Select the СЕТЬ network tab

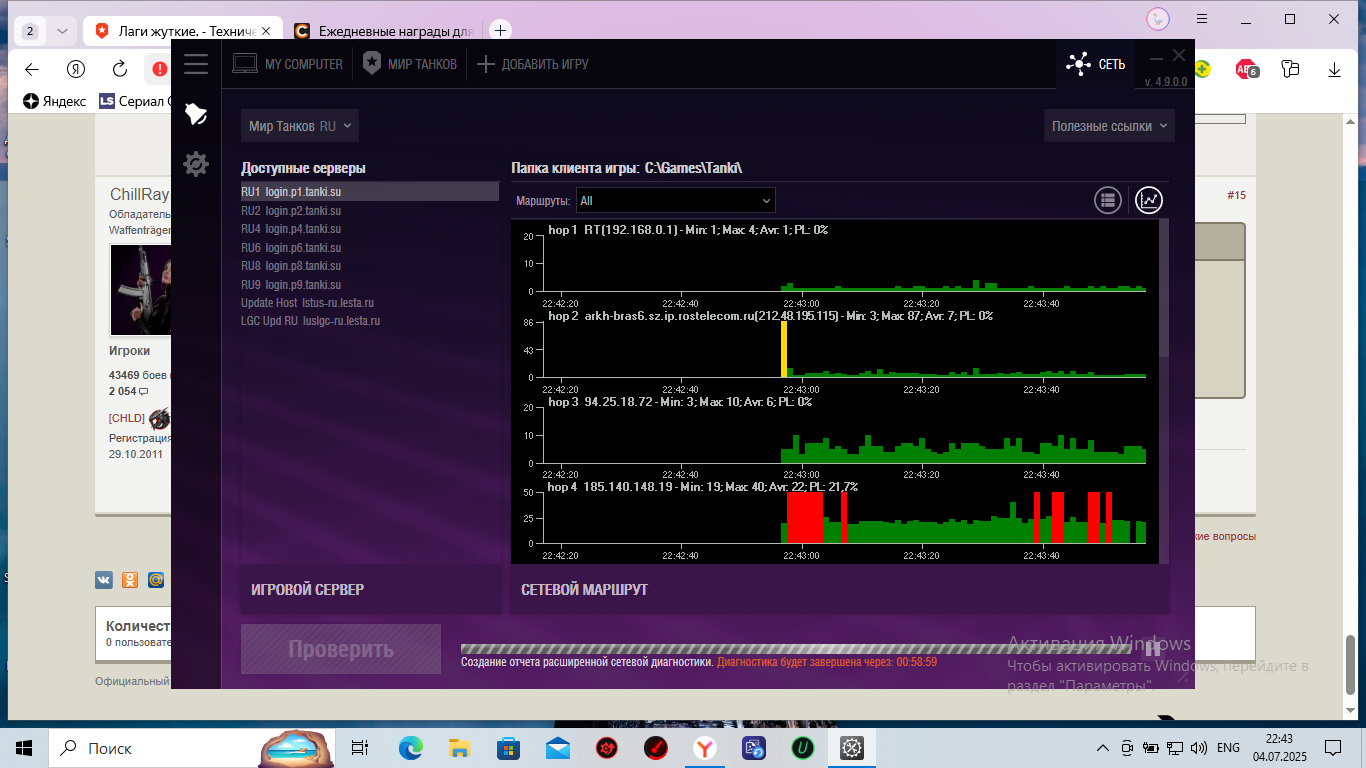1095,64
